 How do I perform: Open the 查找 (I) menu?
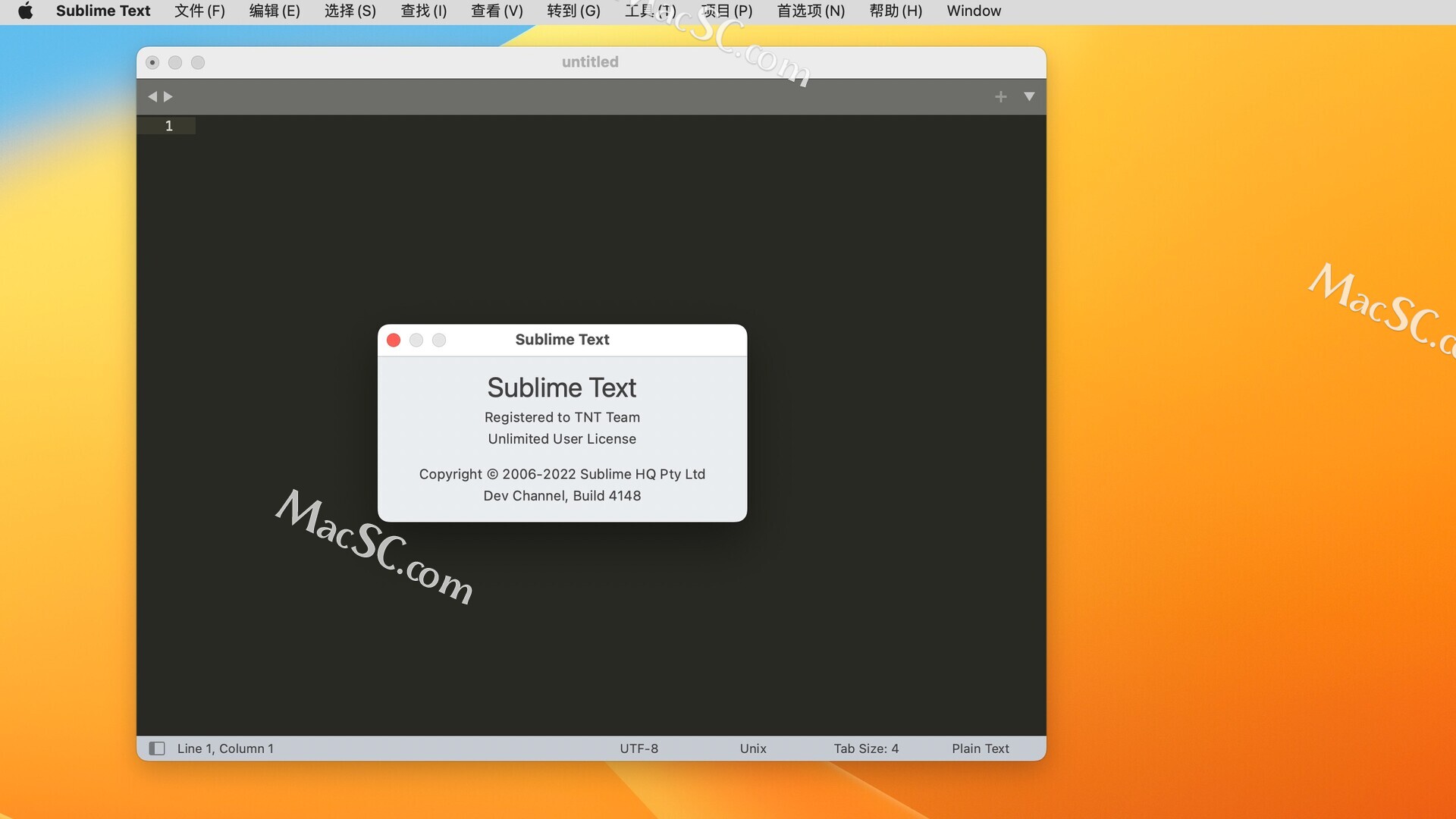click(x=424, y=11)
